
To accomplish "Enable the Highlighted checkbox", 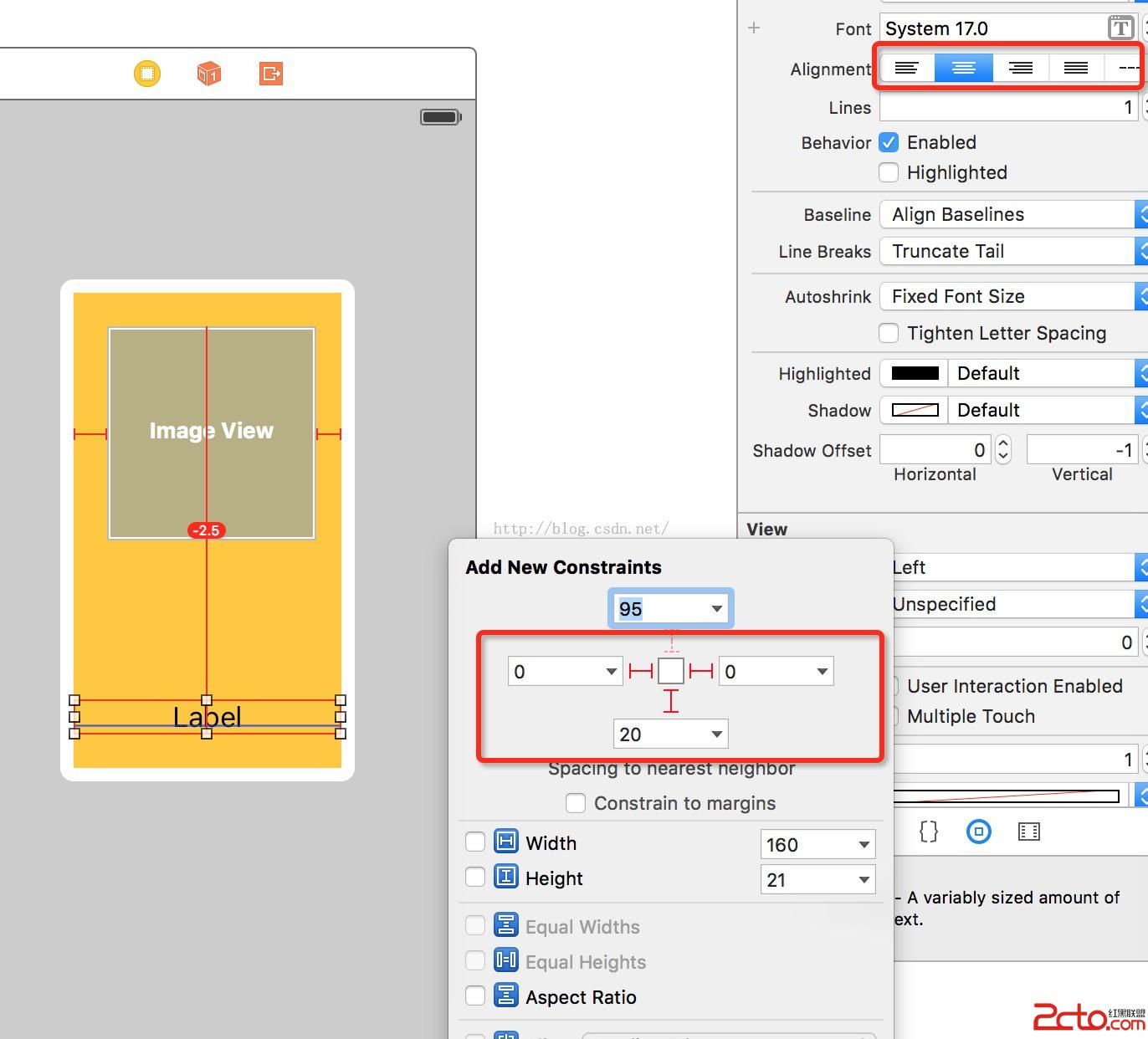I will (889, 172).
